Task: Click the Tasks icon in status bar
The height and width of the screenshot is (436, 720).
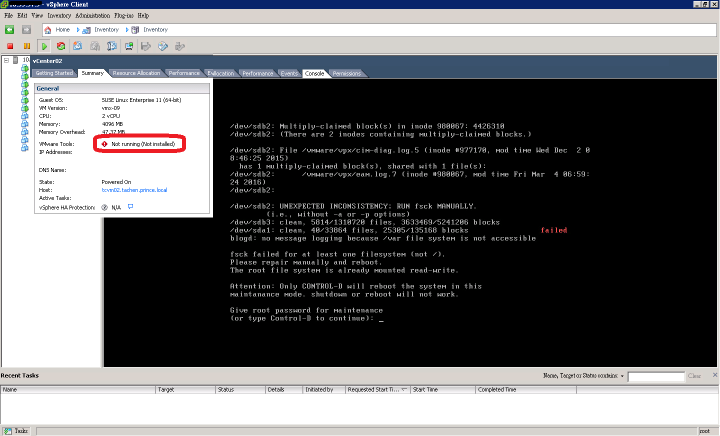Action: coord(8,431)
